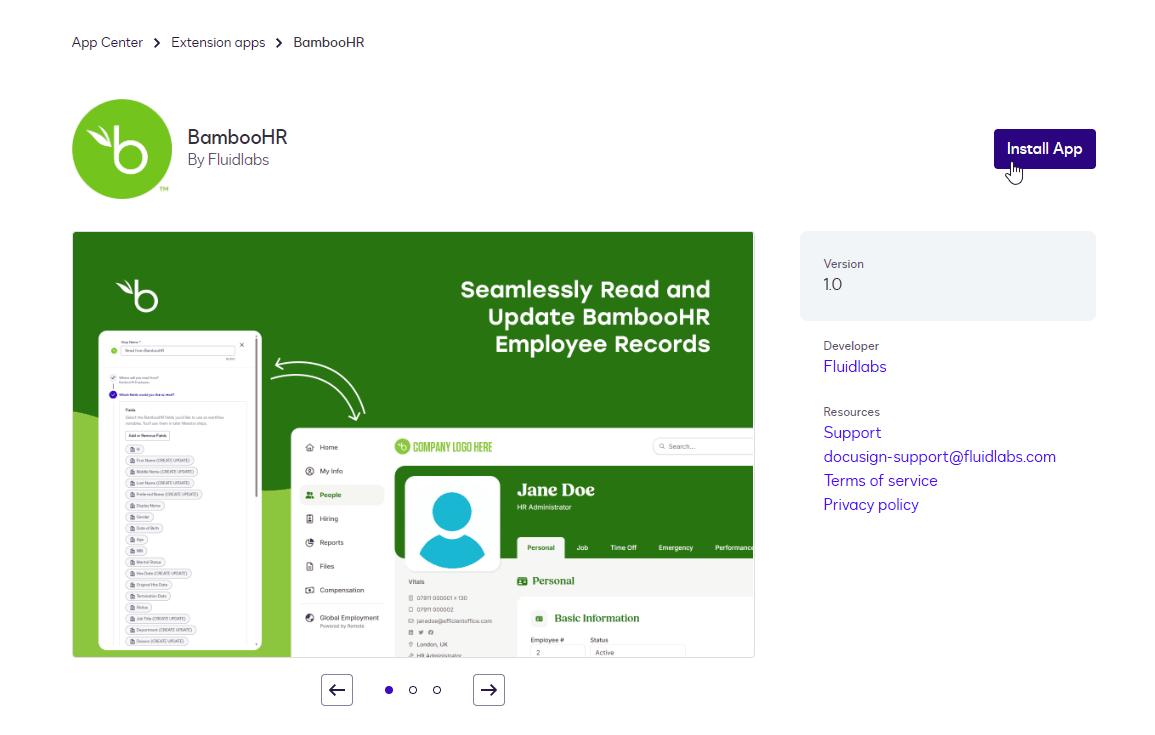Open the Support resource link
The image size is (1155, 735).
click(x=852, y=433)
